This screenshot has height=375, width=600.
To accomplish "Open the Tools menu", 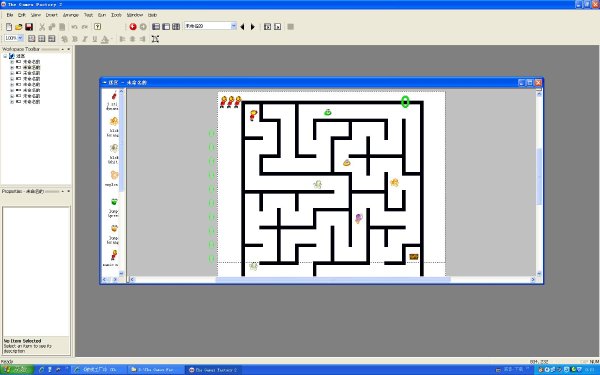I will 116,15.
